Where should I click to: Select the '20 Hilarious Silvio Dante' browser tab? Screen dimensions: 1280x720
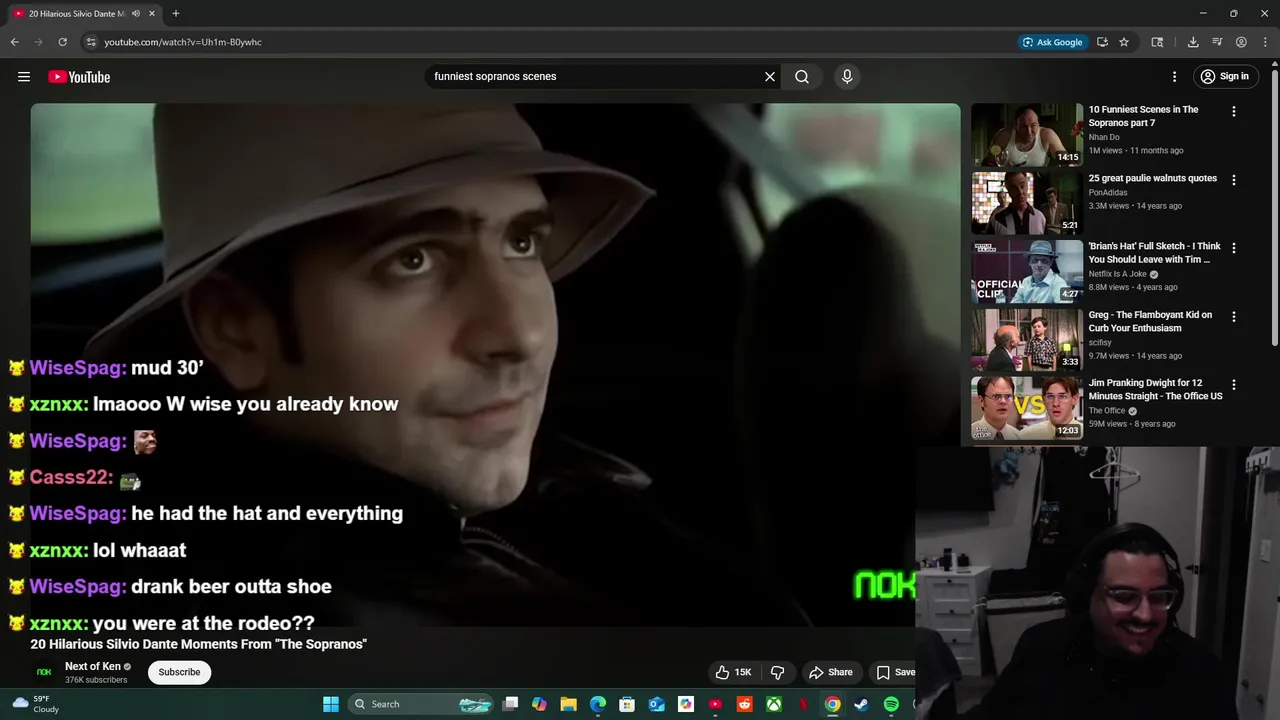(85, 14)
